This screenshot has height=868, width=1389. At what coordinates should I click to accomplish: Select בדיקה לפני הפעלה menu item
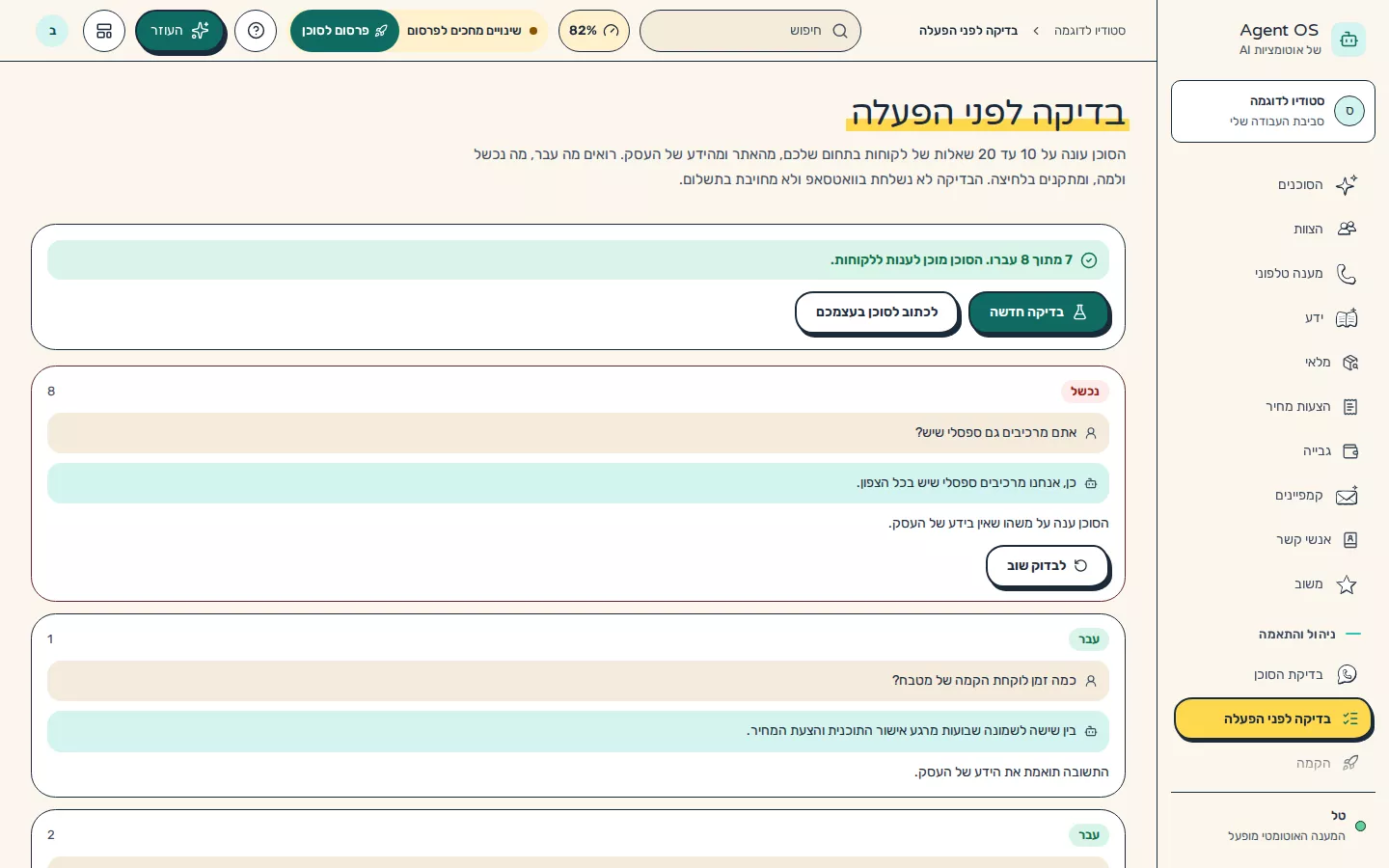click(x=1272, y=719)
